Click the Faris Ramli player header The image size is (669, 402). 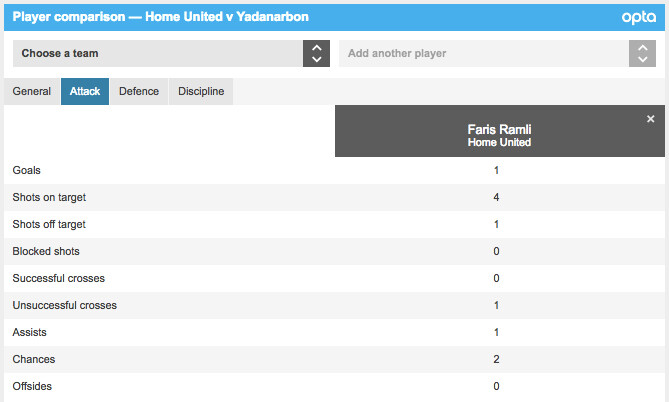point(499,135)
